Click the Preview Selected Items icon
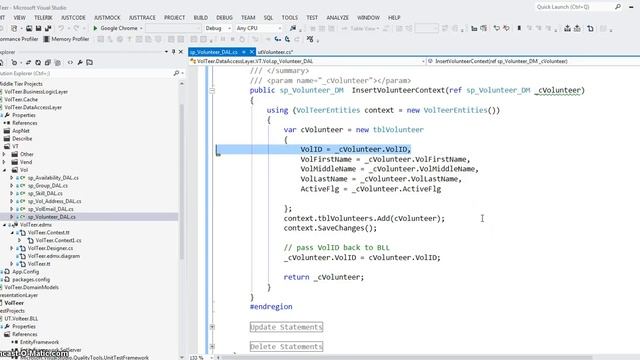Image resolution: width=640 pixels, height=360 pixels. pyautogui.click(x=89, y=62)
